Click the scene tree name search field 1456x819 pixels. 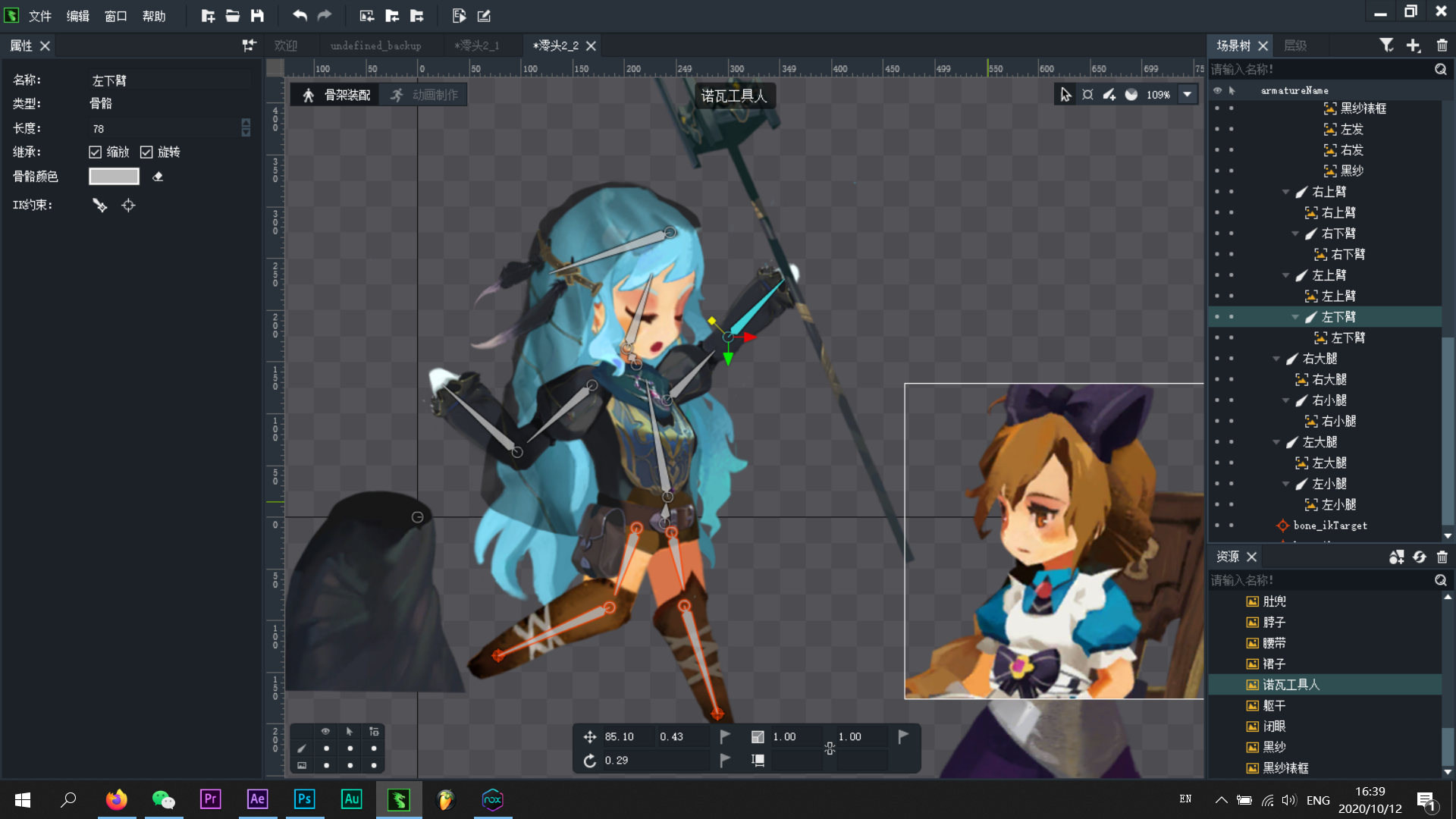[x=1319, y=69]
